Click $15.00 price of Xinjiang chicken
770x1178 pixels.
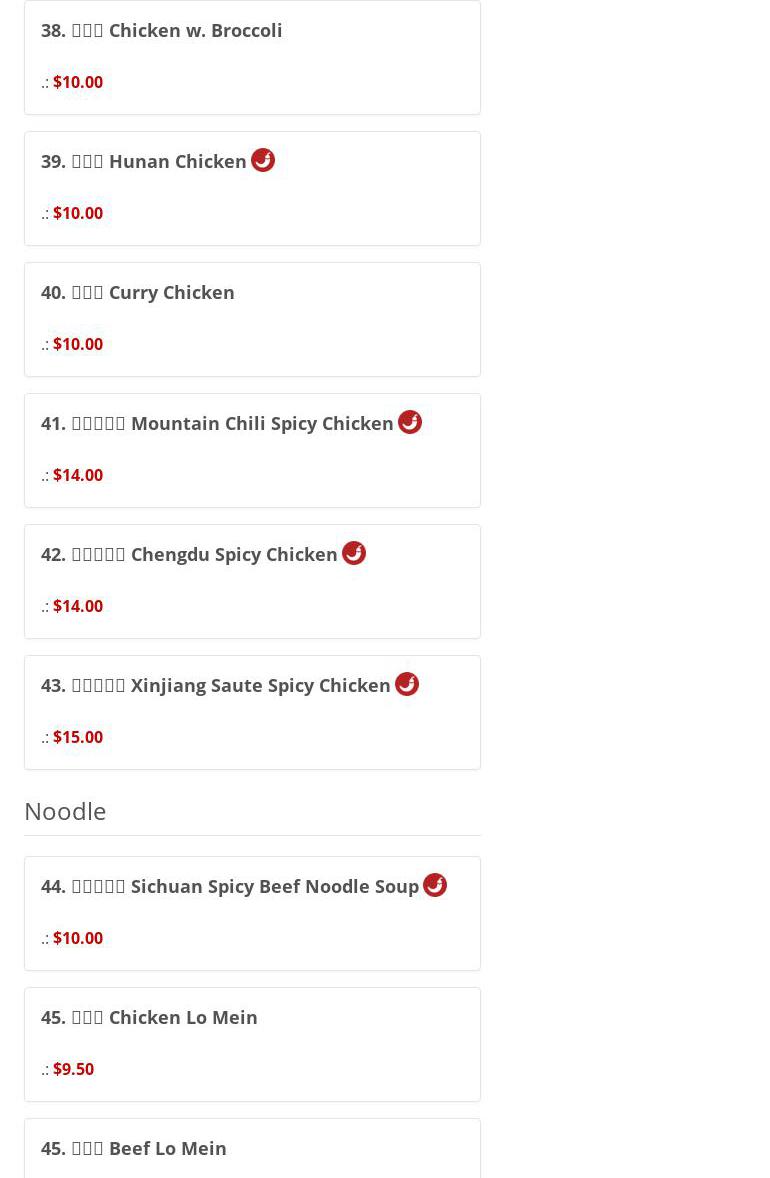[78, 737]
